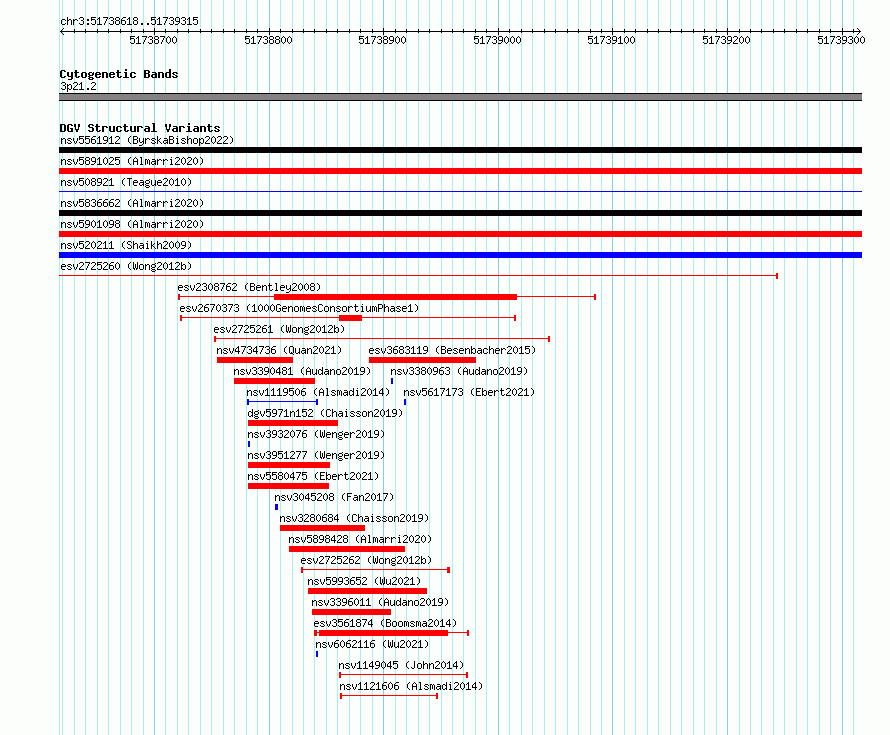Click the 51739000 ruler position label

497,40
